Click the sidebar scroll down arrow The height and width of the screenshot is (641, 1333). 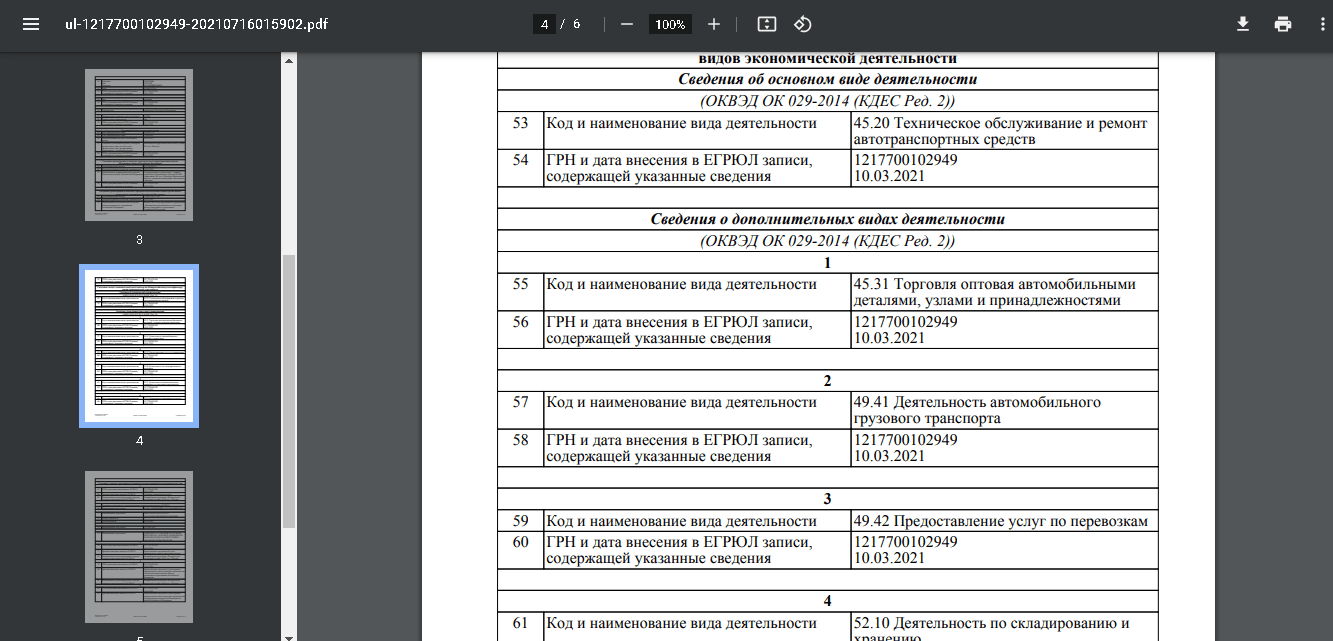(289, 634)
